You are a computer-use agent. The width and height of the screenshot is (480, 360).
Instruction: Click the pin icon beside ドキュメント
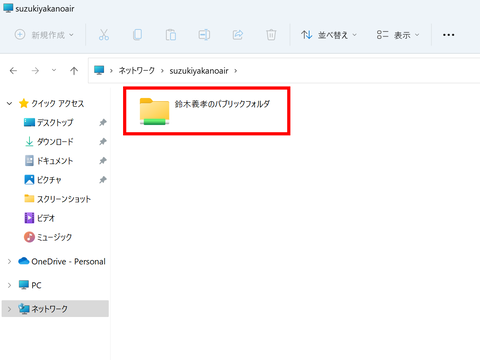[x=103, y=161]
